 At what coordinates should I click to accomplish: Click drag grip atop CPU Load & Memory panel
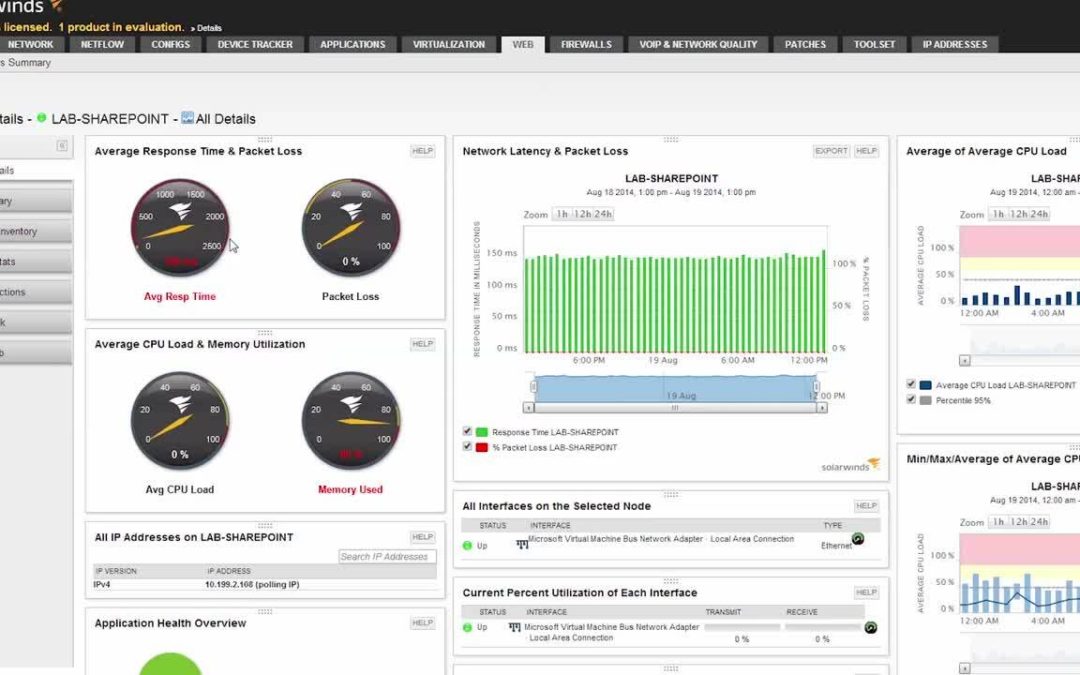tap(265, 333)
